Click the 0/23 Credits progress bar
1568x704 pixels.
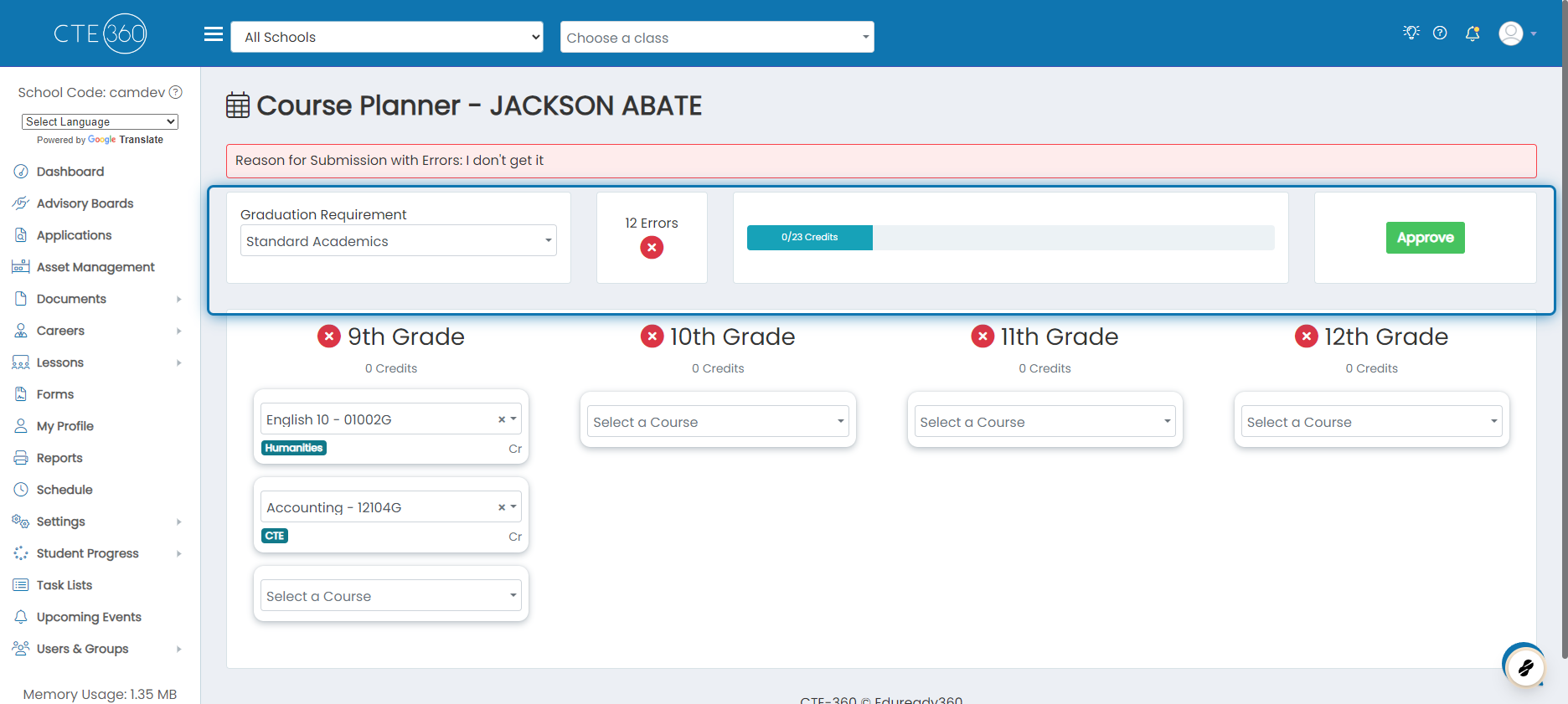click(1010, 237)
